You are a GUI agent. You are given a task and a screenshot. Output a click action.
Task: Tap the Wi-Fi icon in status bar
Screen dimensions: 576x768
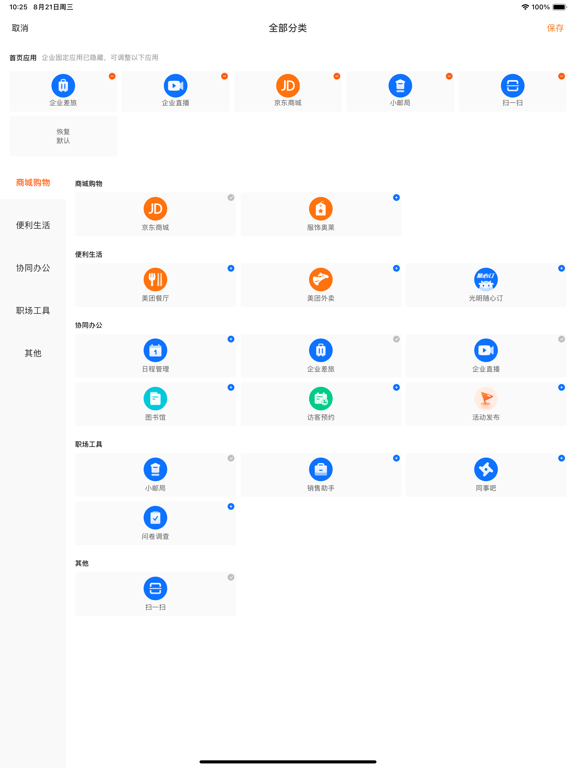click(525, 7)
